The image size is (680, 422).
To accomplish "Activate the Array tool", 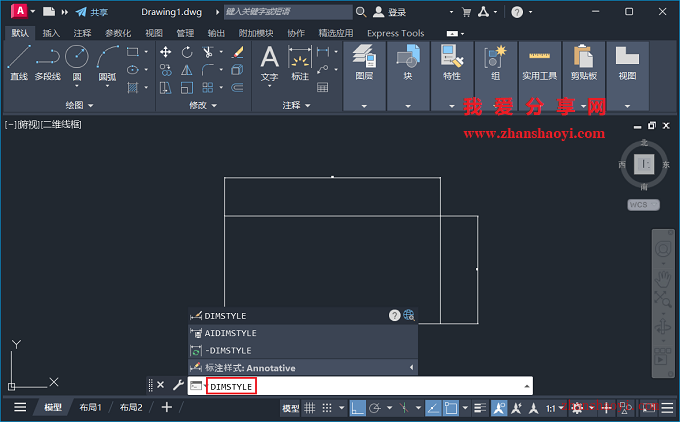I will pos(208,88).
